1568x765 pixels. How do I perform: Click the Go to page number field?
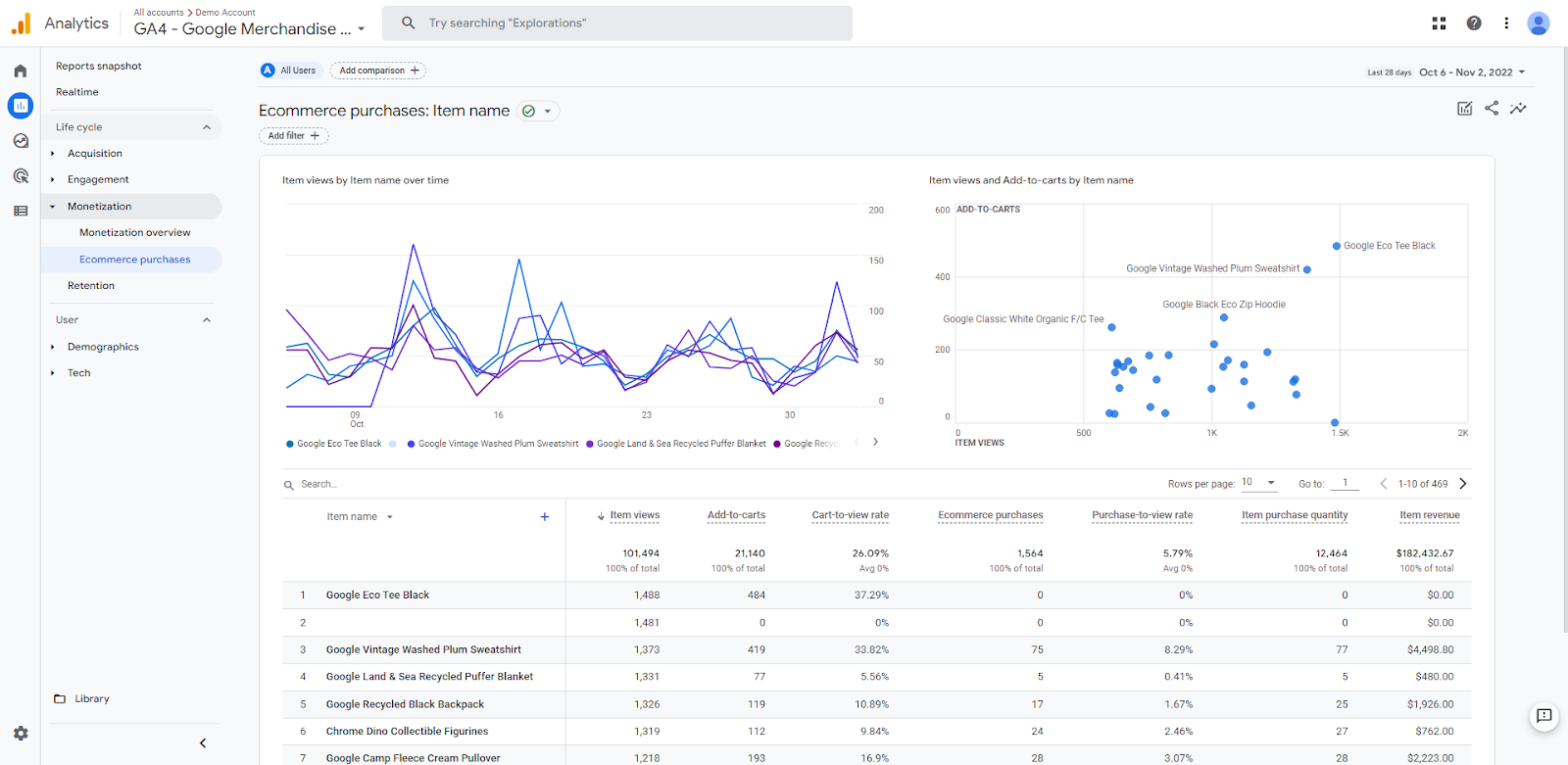click(x=1346, y=483)
